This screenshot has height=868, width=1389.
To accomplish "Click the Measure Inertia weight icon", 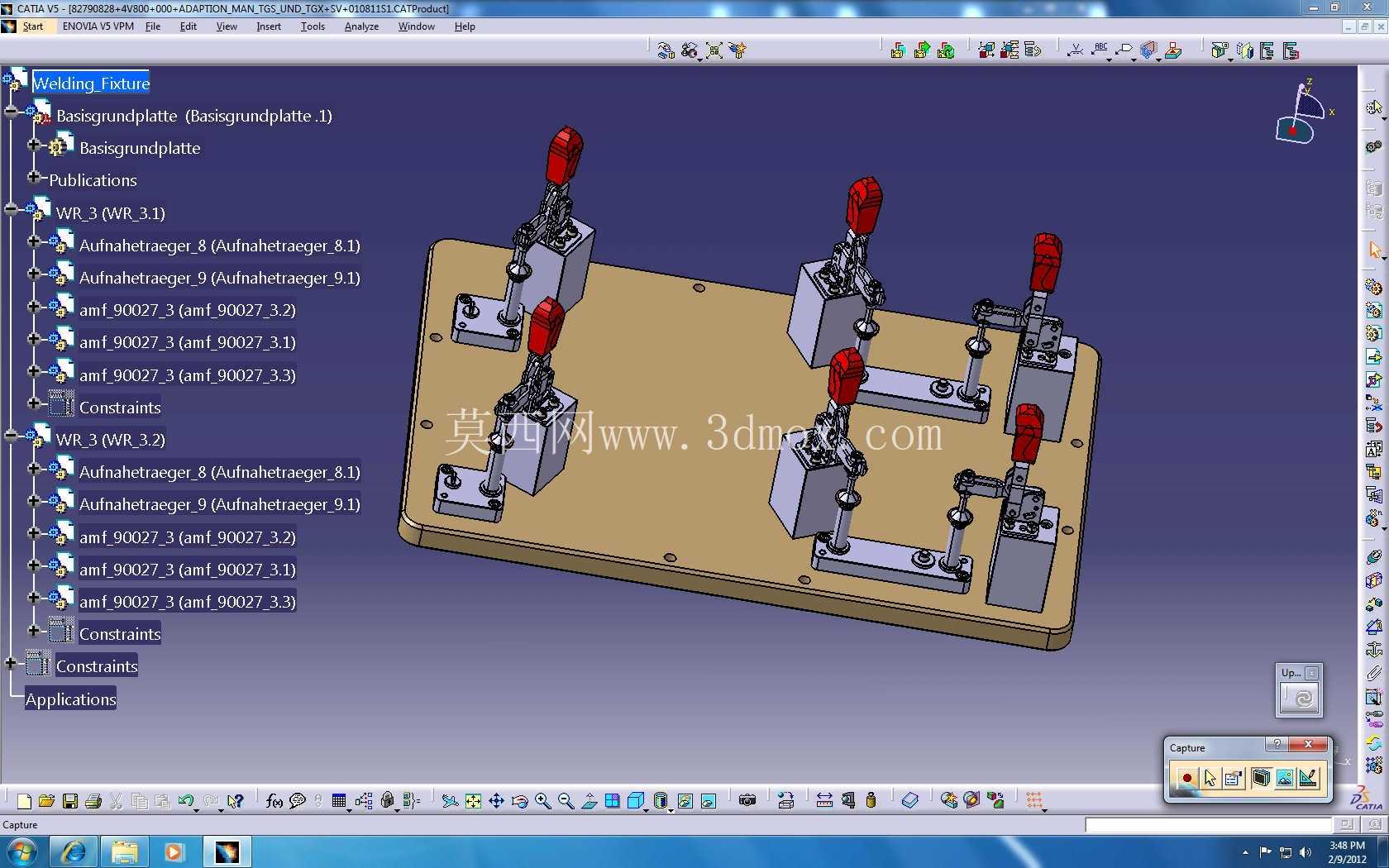I will click(871, 800).
